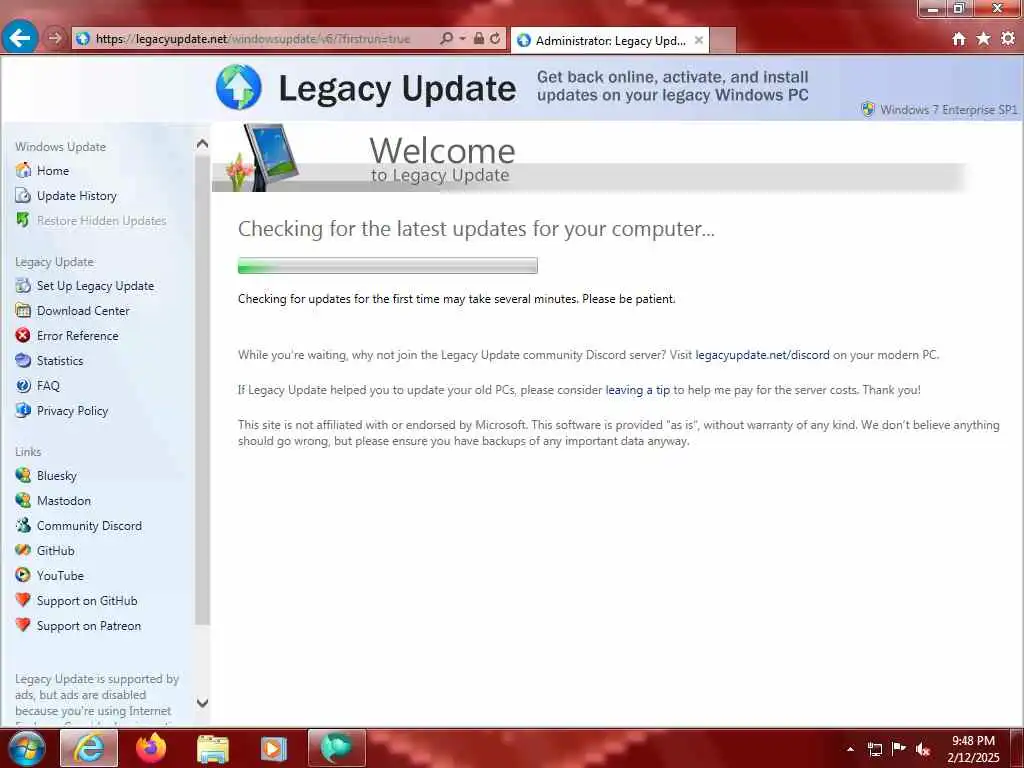Click the Set Up Legacy Update icon
This screenshot has width=1024, height=768.
point(23,285)
